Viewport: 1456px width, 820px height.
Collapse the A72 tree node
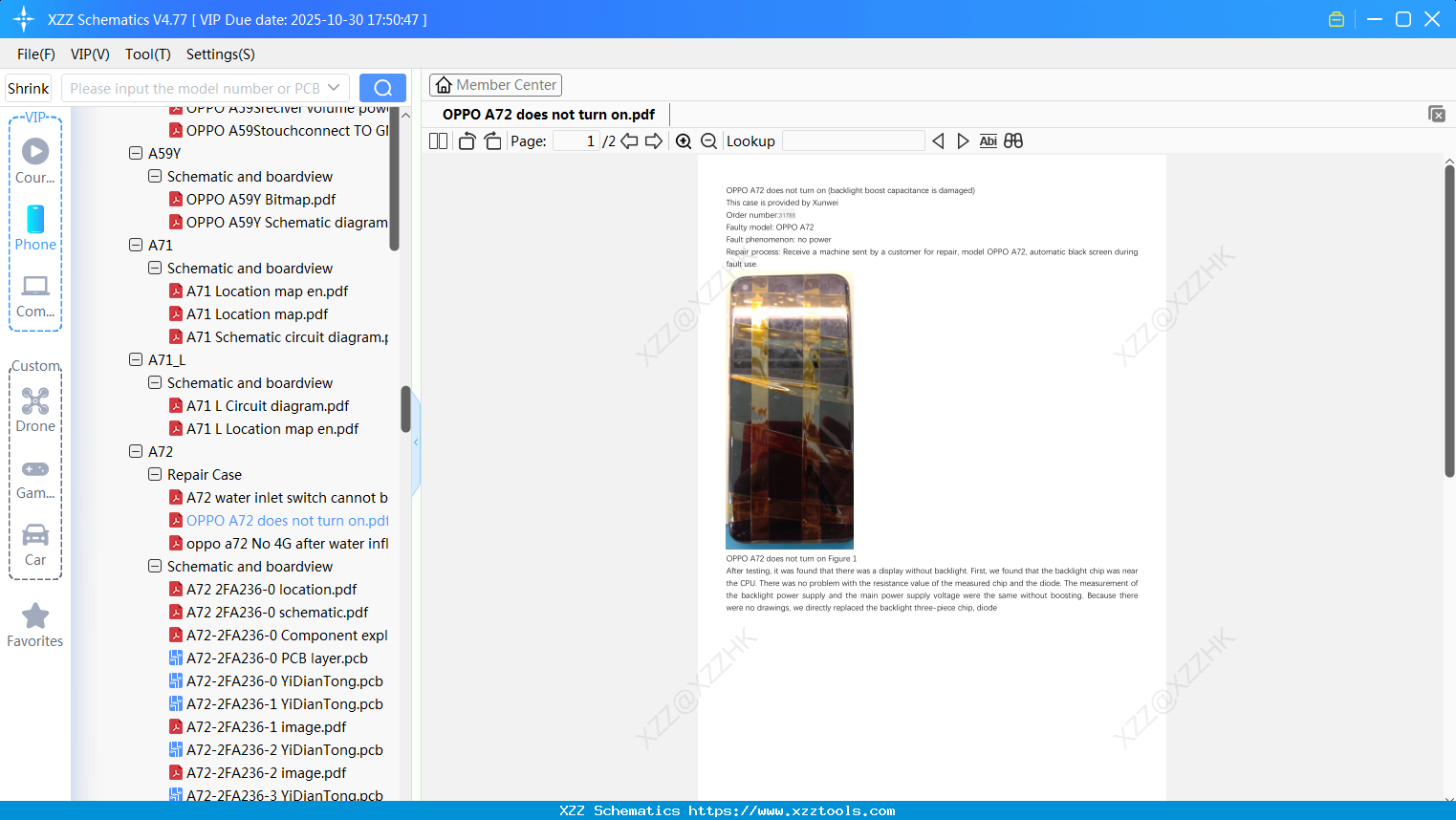136,451
